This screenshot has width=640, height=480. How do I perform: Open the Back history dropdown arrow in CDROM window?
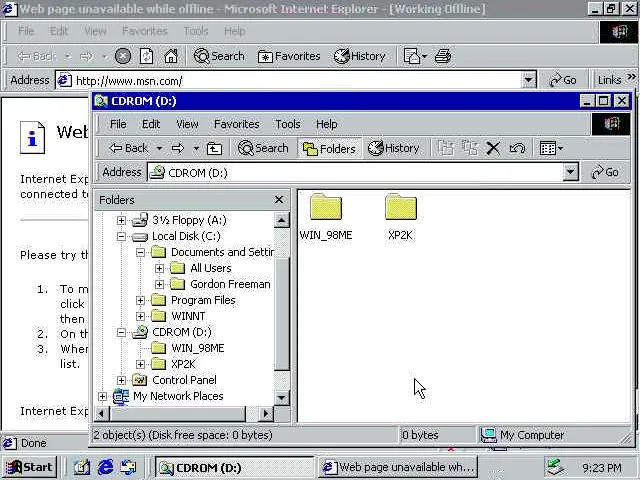pyautogui.click(x=160, y=148)
